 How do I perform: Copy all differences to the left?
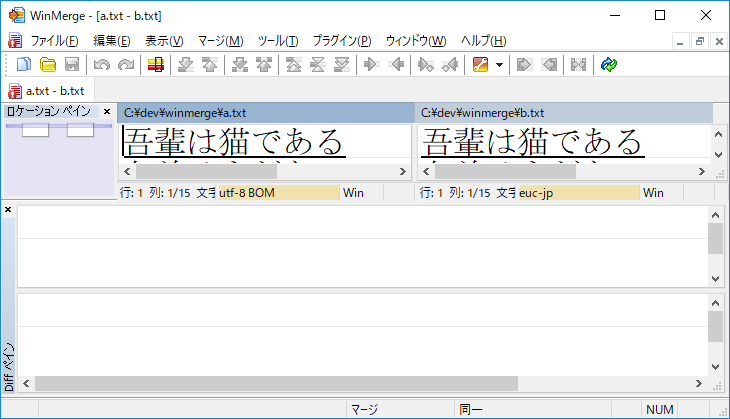pyautogui.click(x=549, y=64)
